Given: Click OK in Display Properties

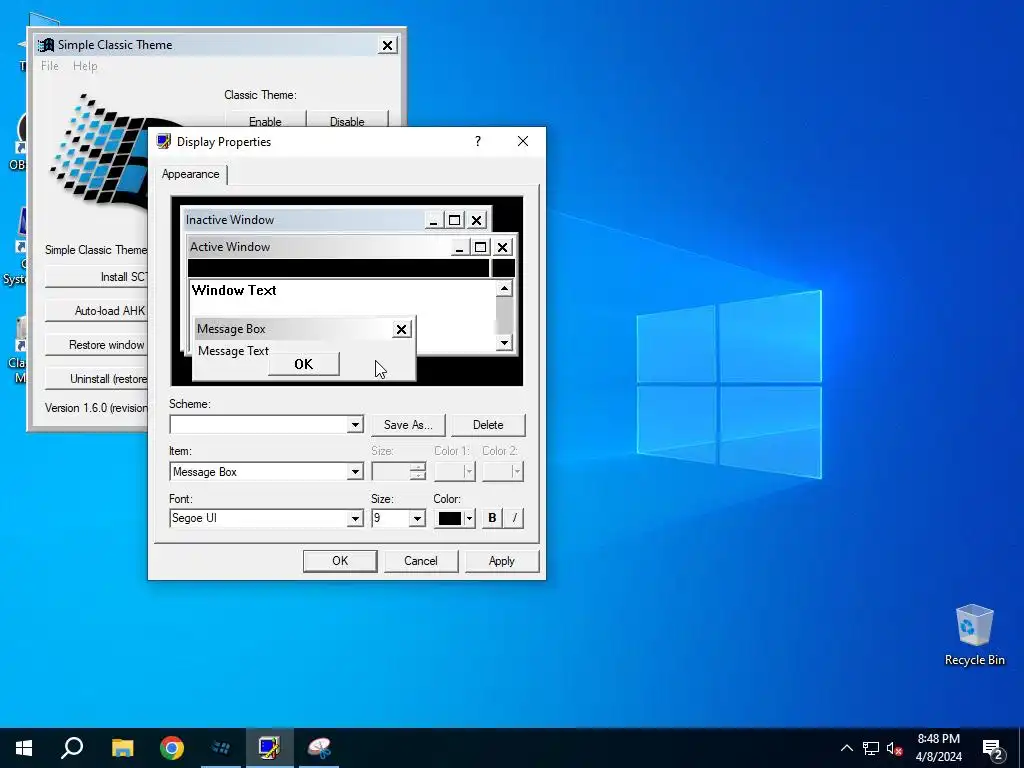Looking at the screenshot, I should point(340,561).
